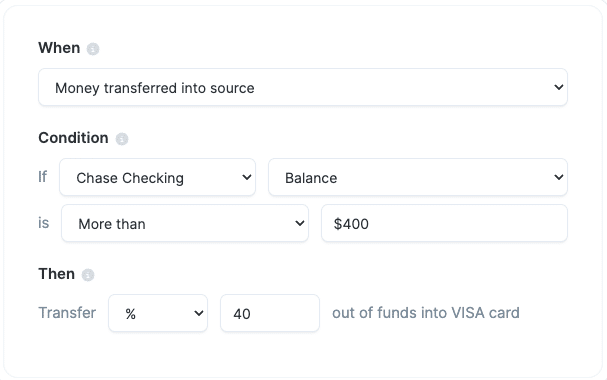Screen dimensions: 607x380
Task: Open the % transfer type dropdown
Action: click(x=158, y=313)
